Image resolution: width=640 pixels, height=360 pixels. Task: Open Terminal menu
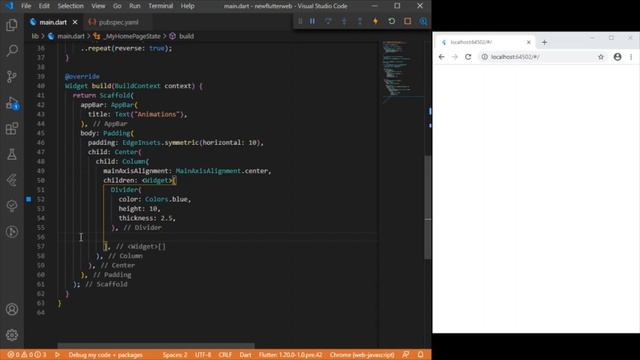pyautogui.click(x=160, y=6)
